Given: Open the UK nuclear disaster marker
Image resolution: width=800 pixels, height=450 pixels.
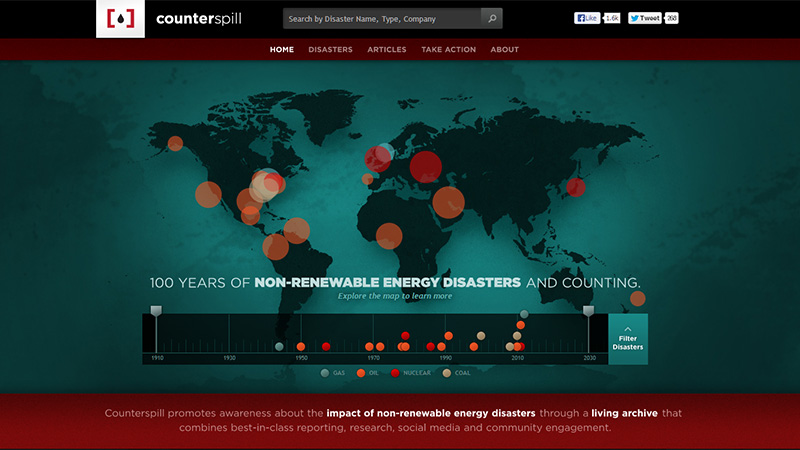Looking at the screenshot, I should click(378, 159).
